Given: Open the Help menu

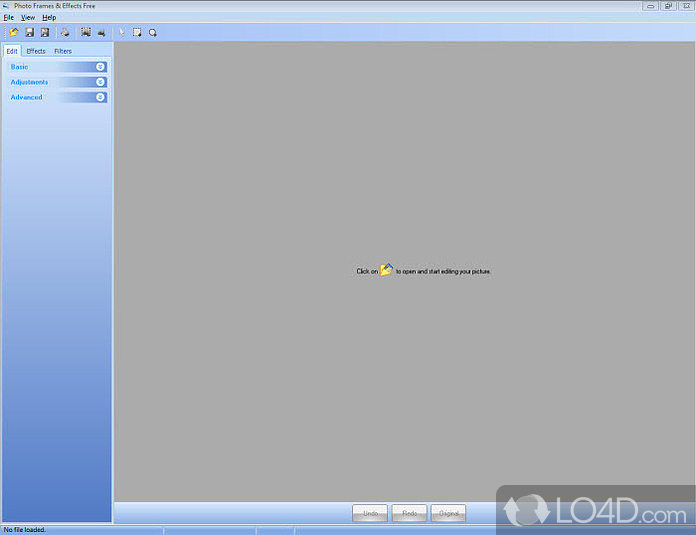Looking at the screenshot, I should point(49,18).
